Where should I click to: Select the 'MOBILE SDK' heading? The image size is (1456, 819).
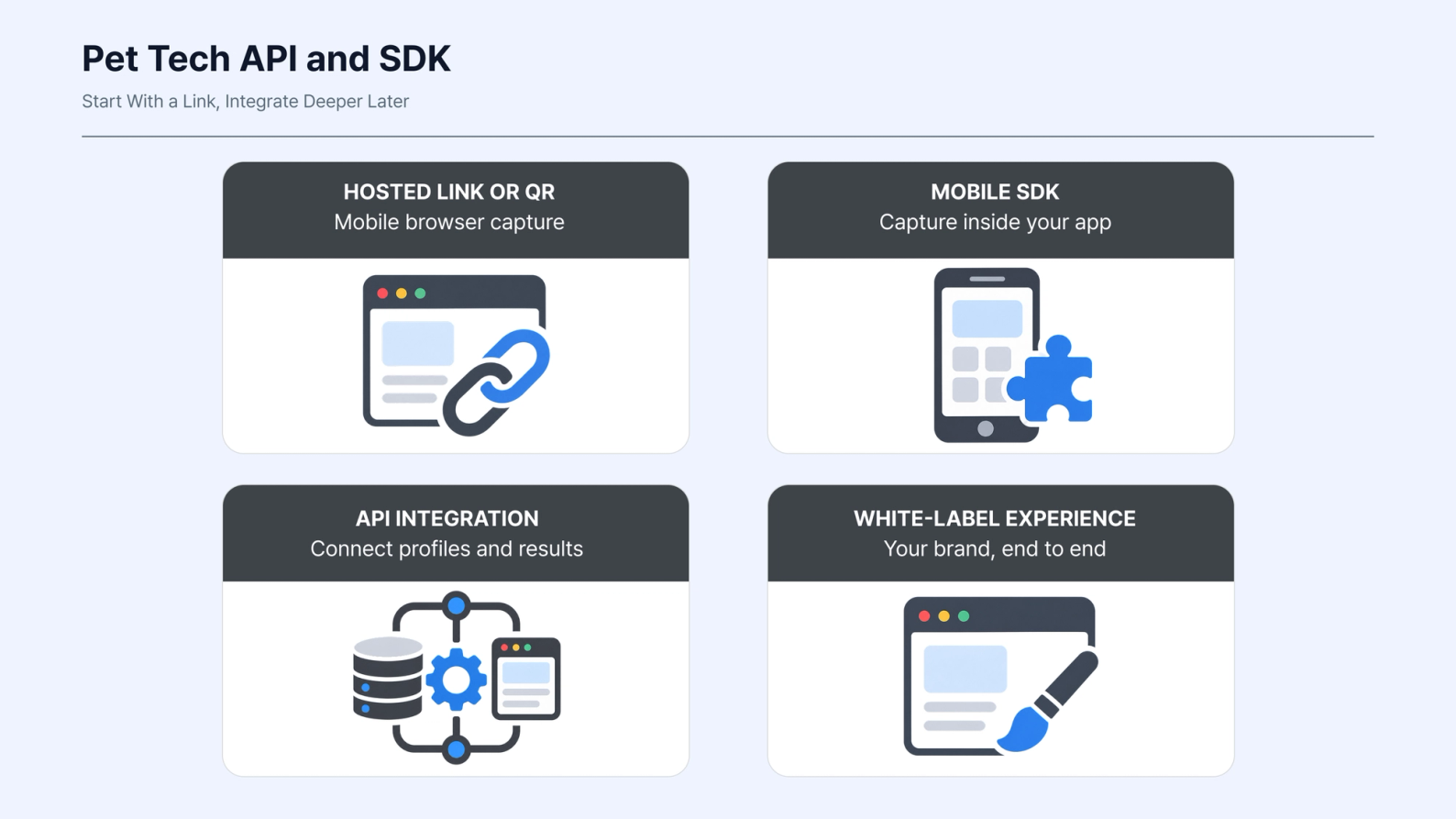tap(995, 192)
